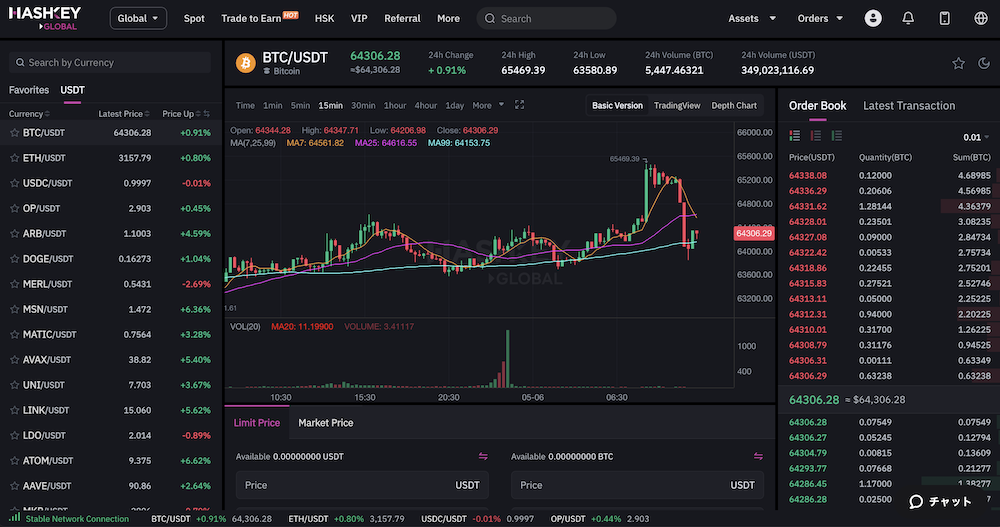
Task: Click the Search by Currency field
Action: point(110,62)
